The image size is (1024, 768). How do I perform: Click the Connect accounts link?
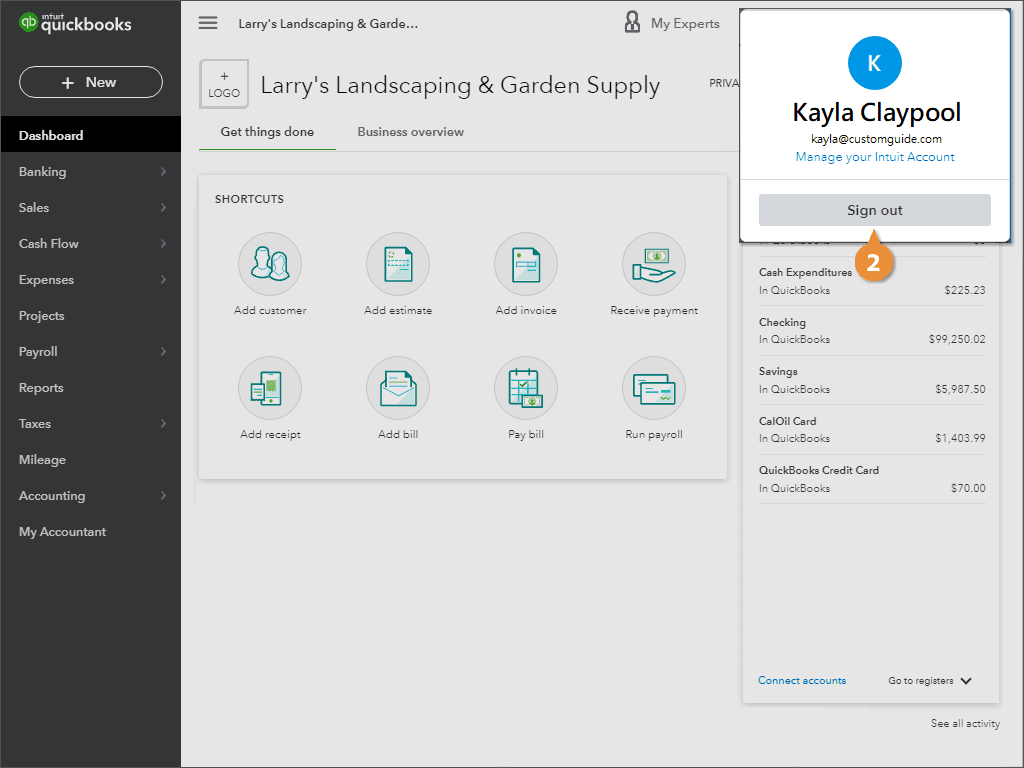coord(802,681)
